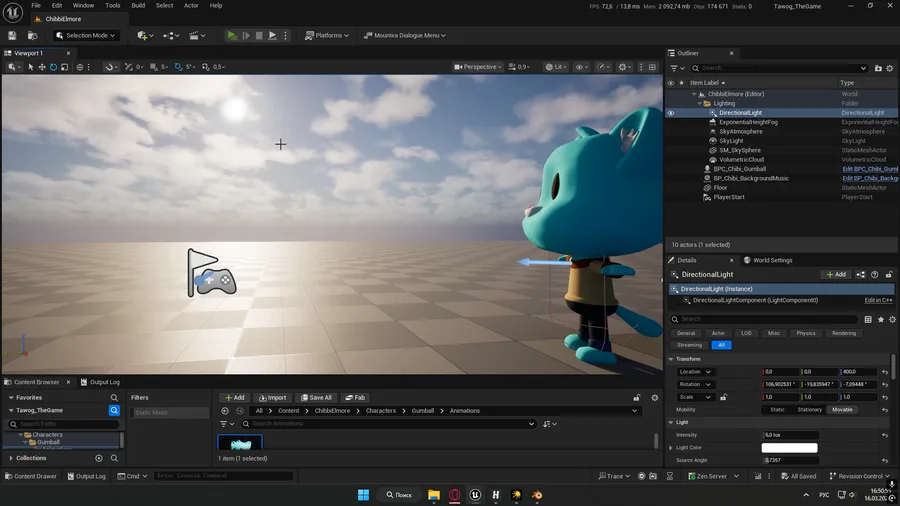Image resolution: width=900 pixels, height=506 pixels.
Task: Switch to the Output Log tab beside Content Browser
Action: tap(100, 383)
